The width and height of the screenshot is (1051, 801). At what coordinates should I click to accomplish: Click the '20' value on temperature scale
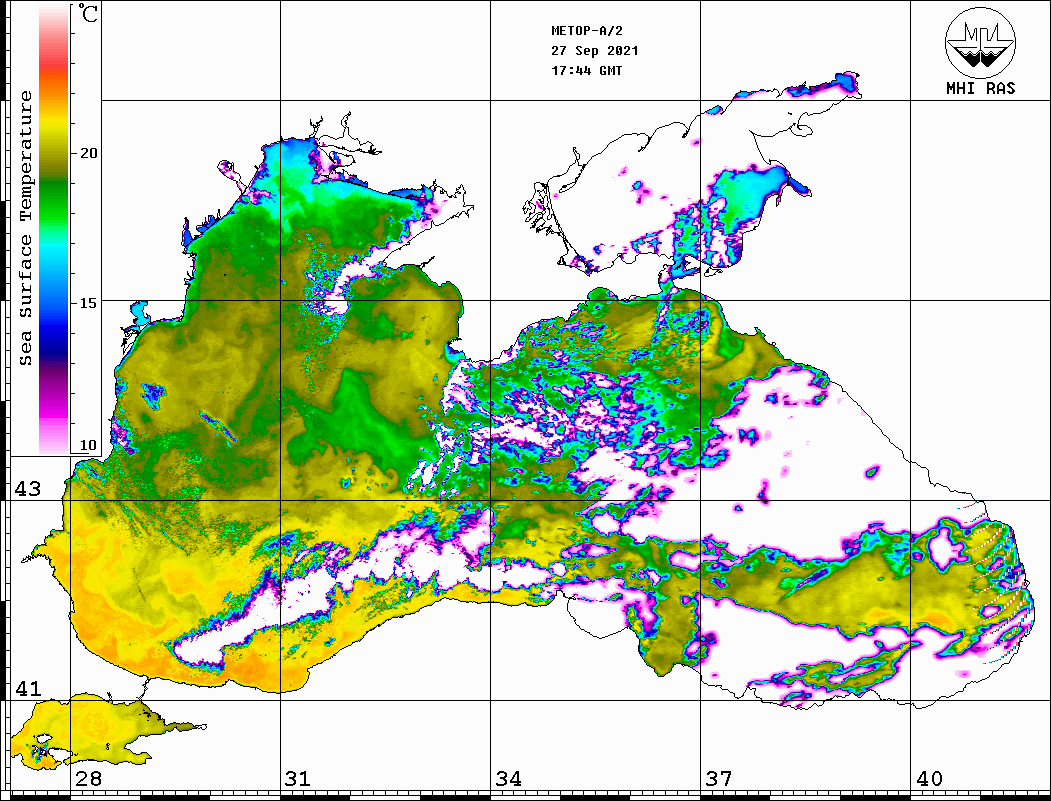tap(88, 153)
